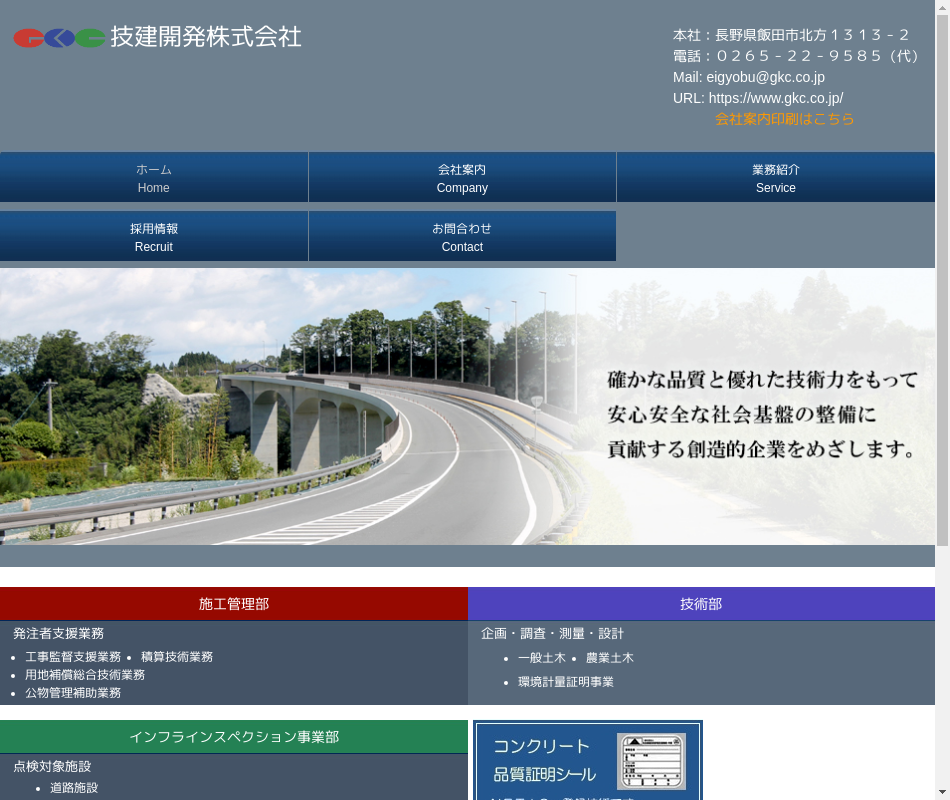Select the 公物管理補助業務 item
950x800 pixels.
point(73,693)
